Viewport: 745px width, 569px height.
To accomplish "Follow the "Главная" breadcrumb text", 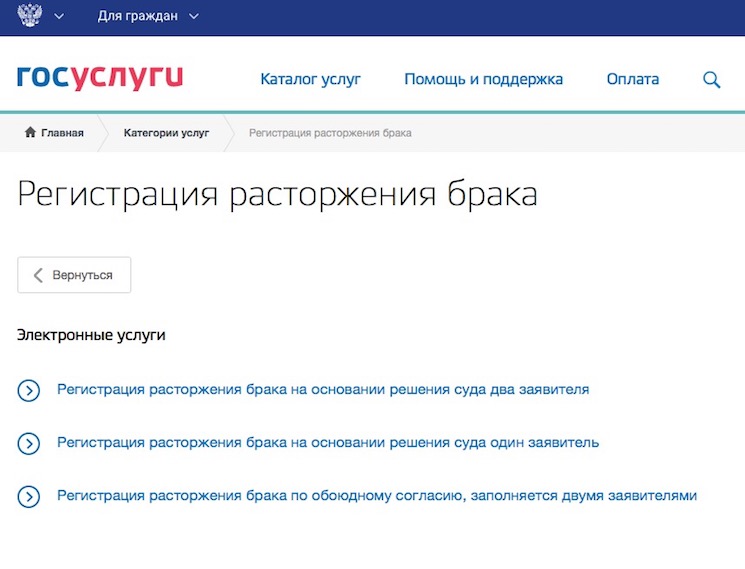I will pos(62,133).
